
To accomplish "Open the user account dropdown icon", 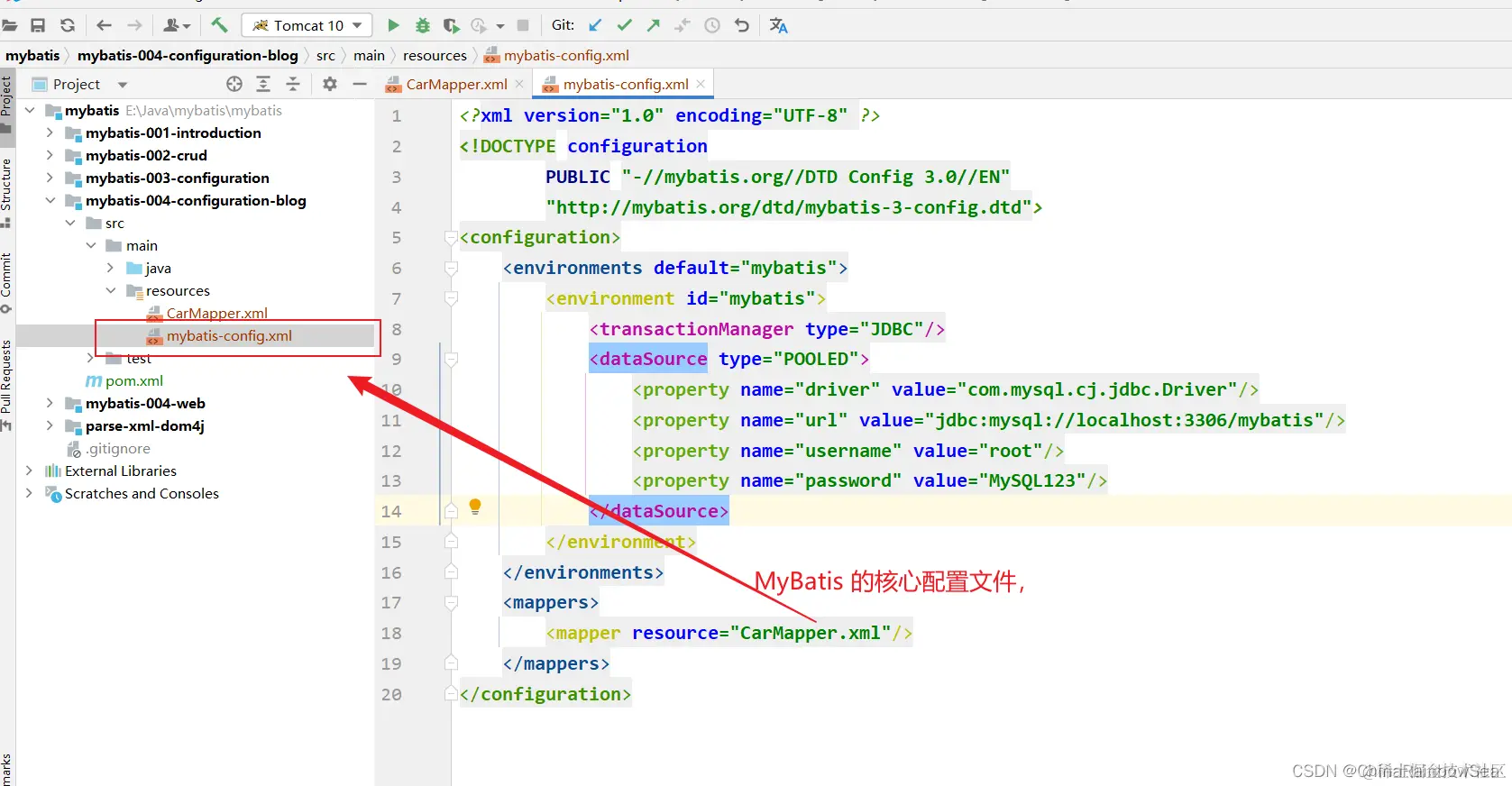I will (177, 25).
